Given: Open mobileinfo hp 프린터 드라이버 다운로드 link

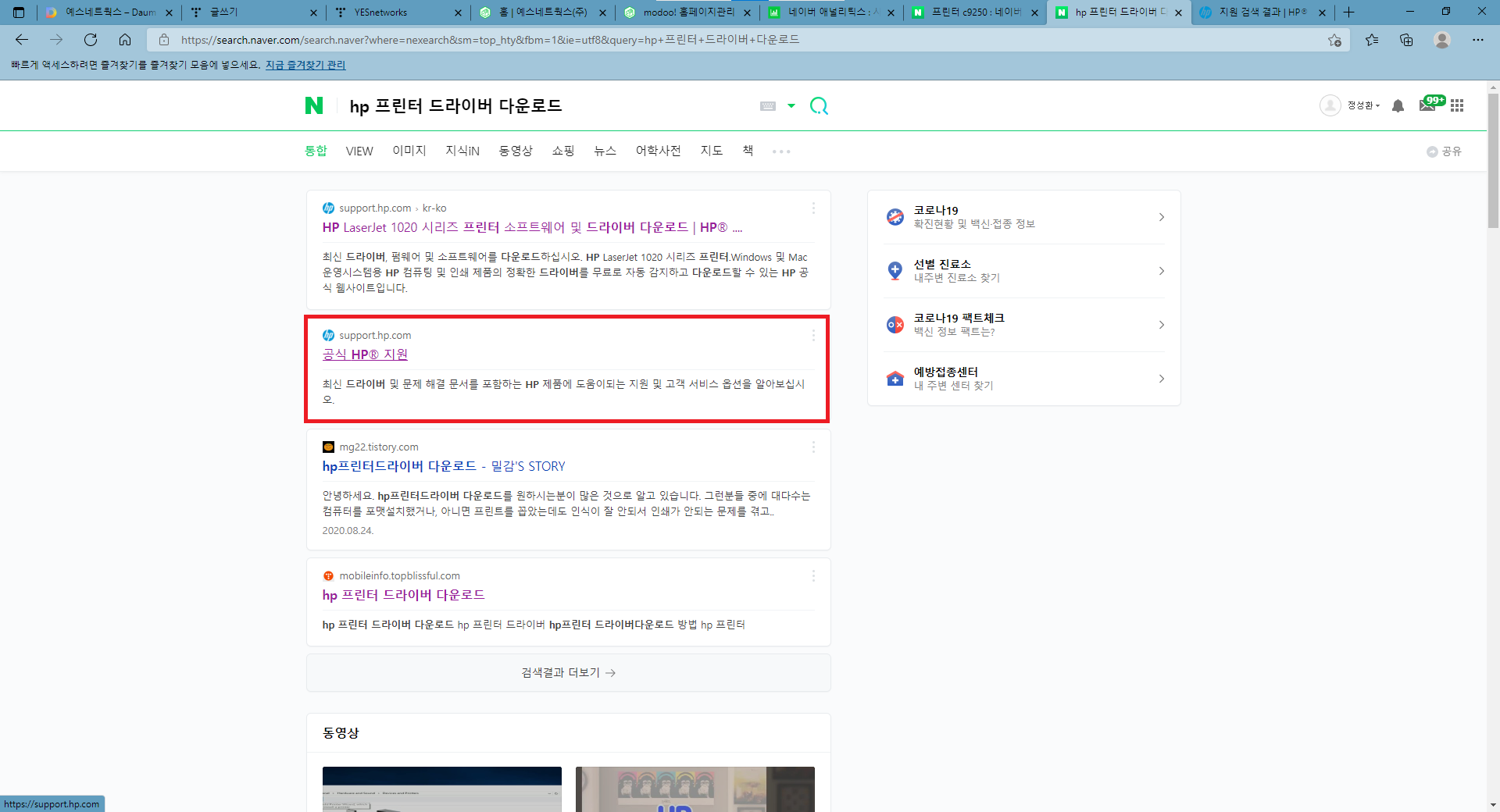Looking at the screenshot, I should 403,595.
